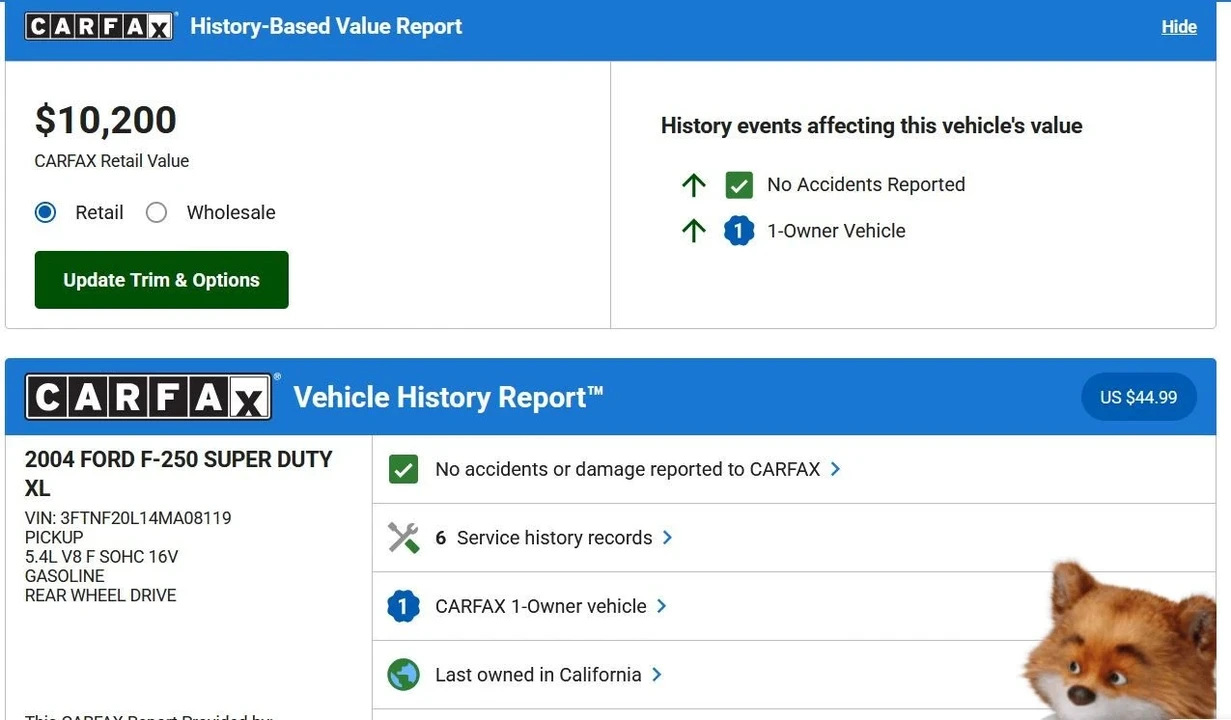1231x720 pixels.
Task: Expand No accidents or damage reported chevron
Action: (x=836, y=469)
